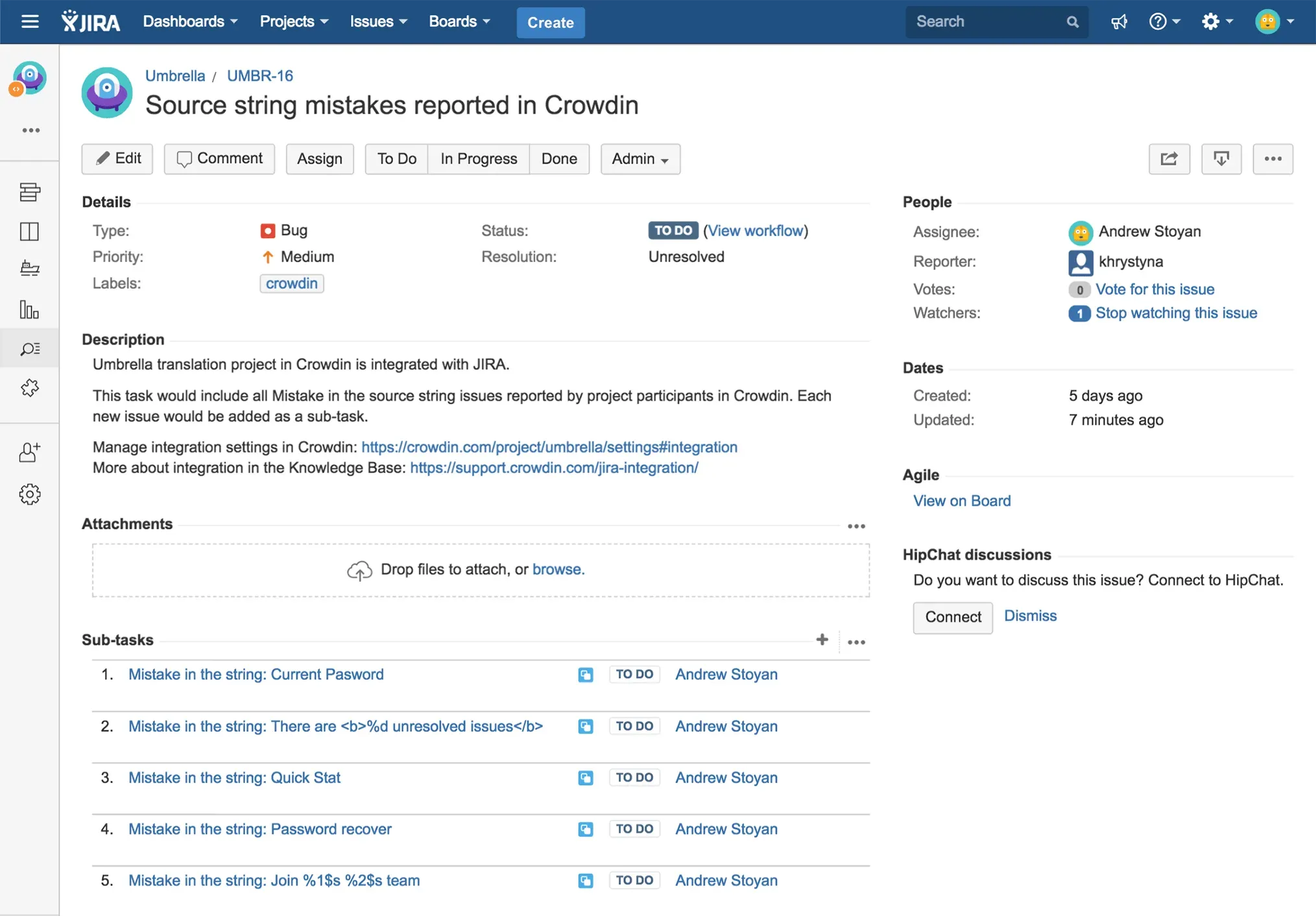Open the Attachments section ellipsis menu
This screenshot has height=916, width=1316.
(x=856, y=526)
